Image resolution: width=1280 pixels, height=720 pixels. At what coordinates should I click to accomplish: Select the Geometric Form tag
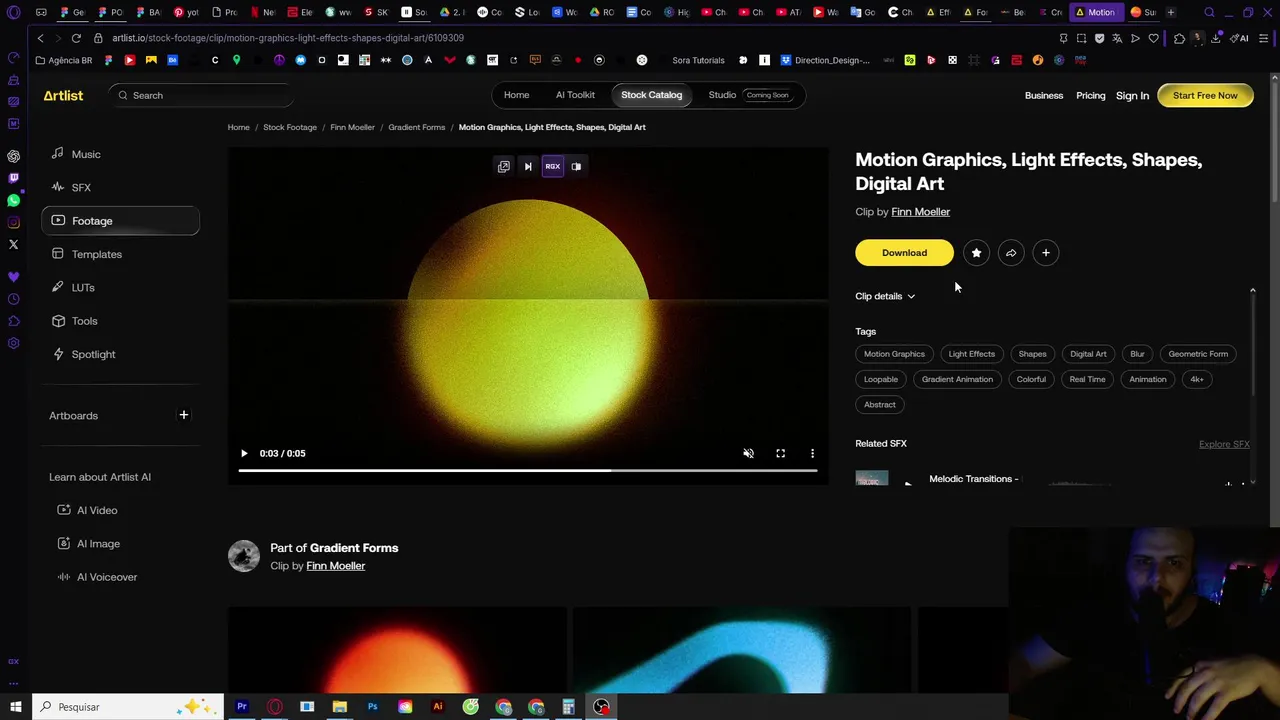click(x=1198, y=354)
